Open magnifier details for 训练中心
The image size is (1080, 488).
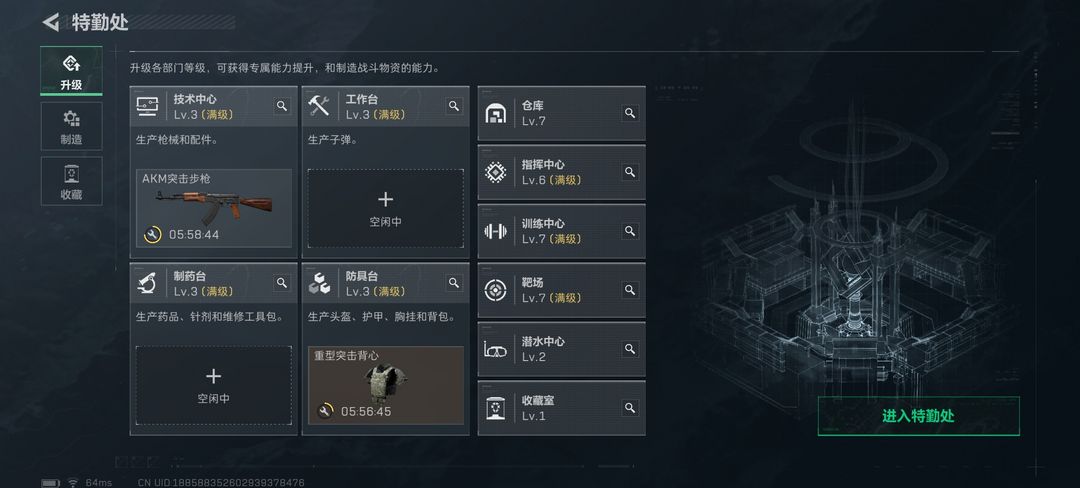(x=630, y=231)
